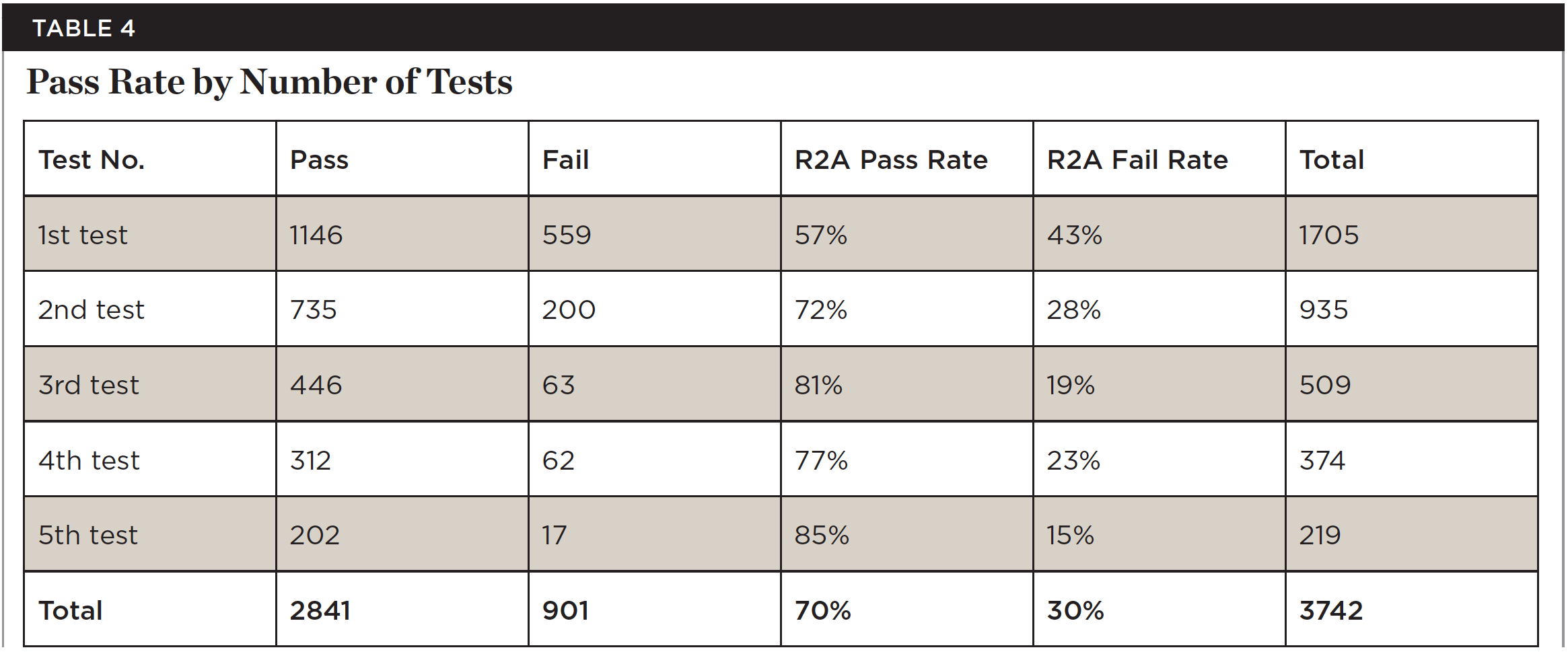Select the 1st test pass value 1146
Screen dimensions: 1568x654
point(316,235)
